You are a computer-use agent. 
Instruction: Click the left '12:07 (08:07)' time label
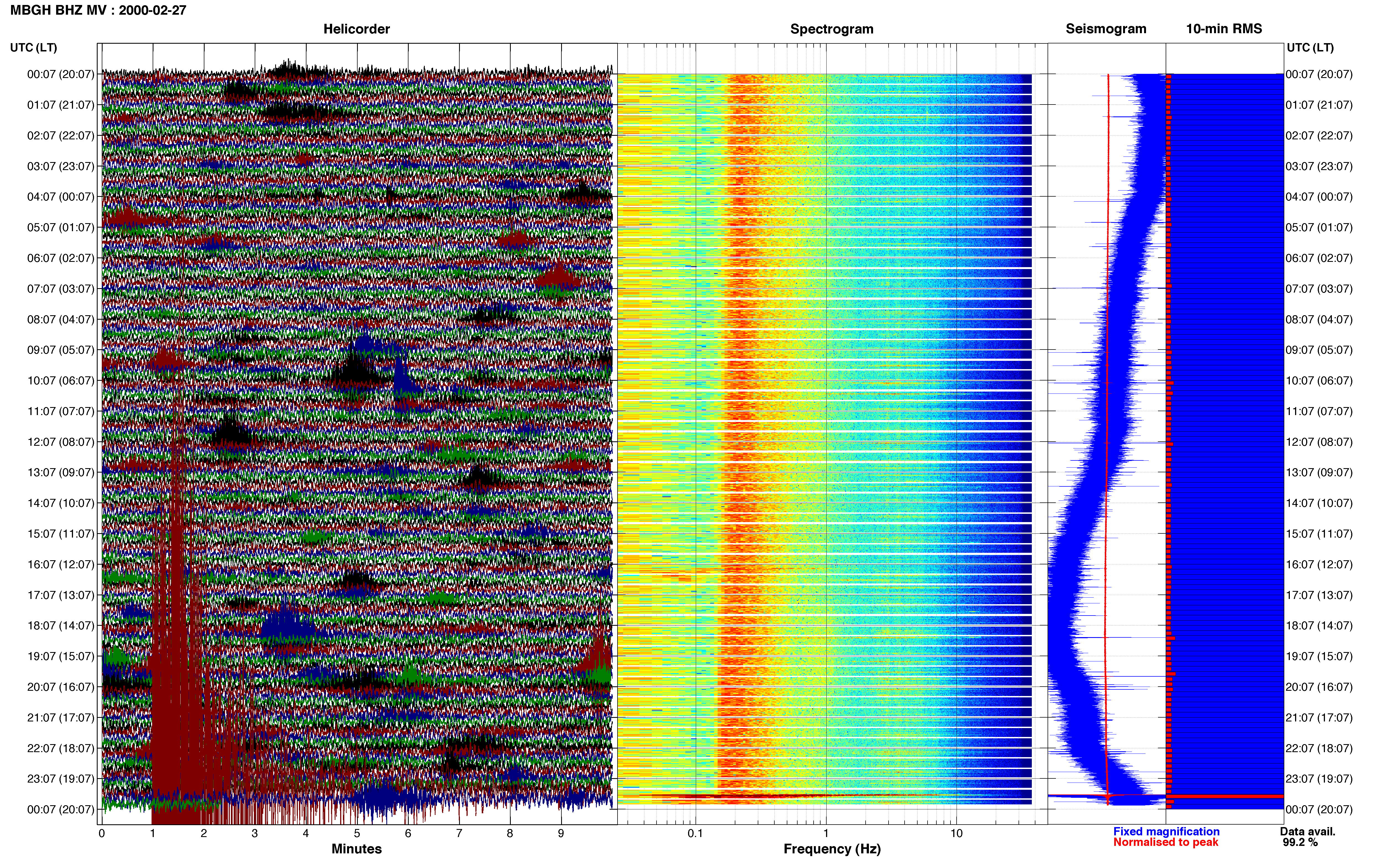[x=60, y=442]
